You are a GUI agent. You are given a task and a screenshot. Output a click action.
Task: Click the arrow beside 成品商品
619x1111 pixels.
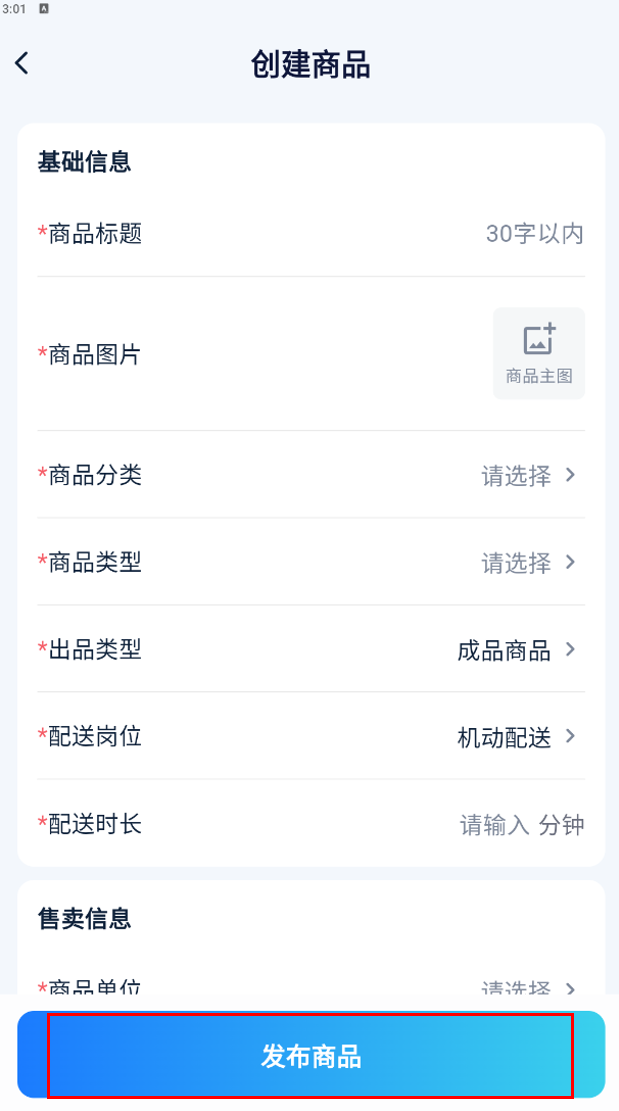[571, 649]
